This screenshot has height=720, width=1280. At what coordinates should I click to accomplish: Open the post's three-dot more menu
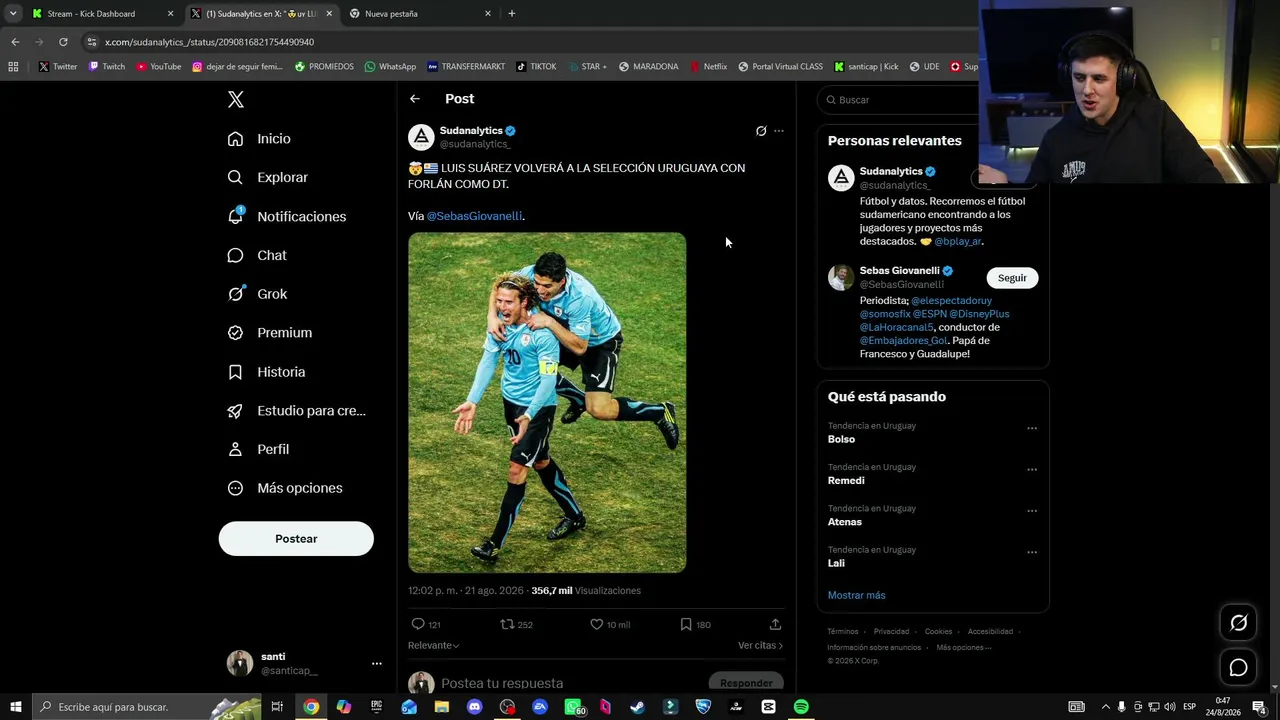[779, 131]
